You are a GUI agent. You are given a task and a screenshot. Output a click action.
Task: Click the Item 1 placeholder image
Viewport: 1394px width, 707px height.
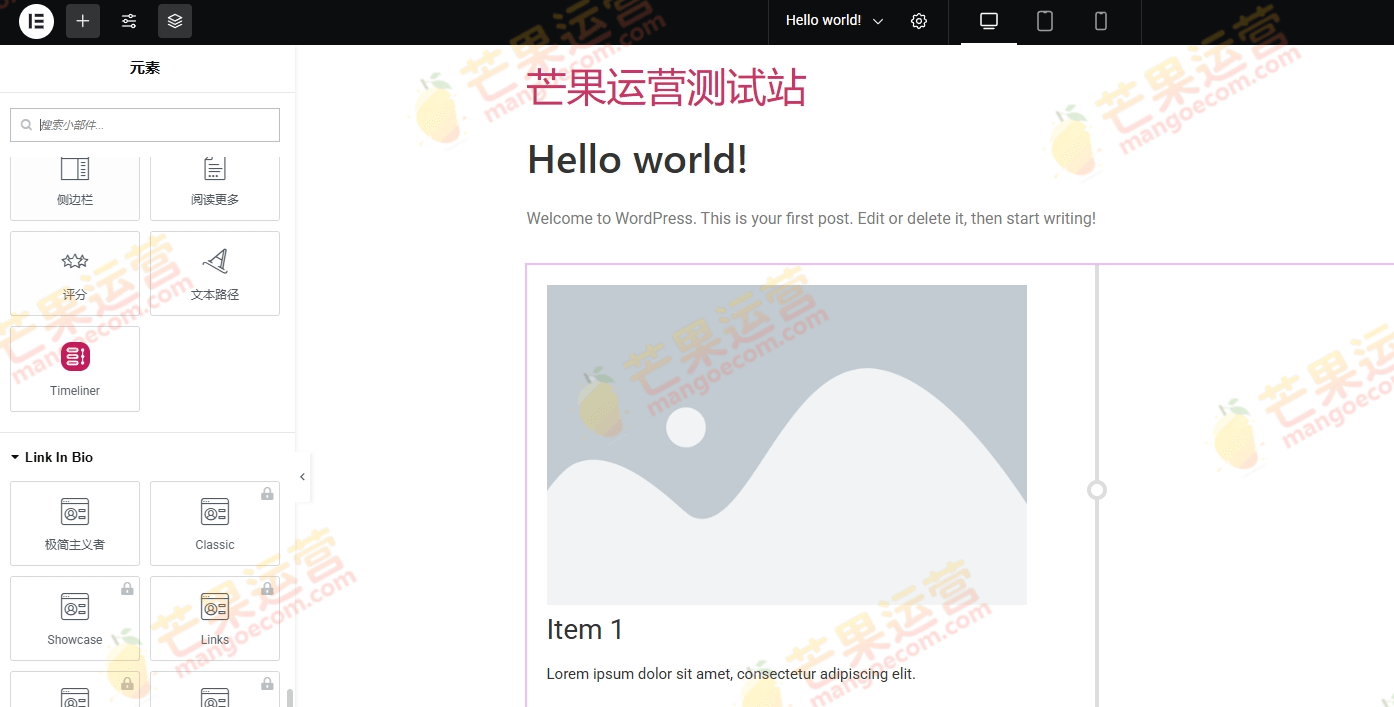click(786, 444)
